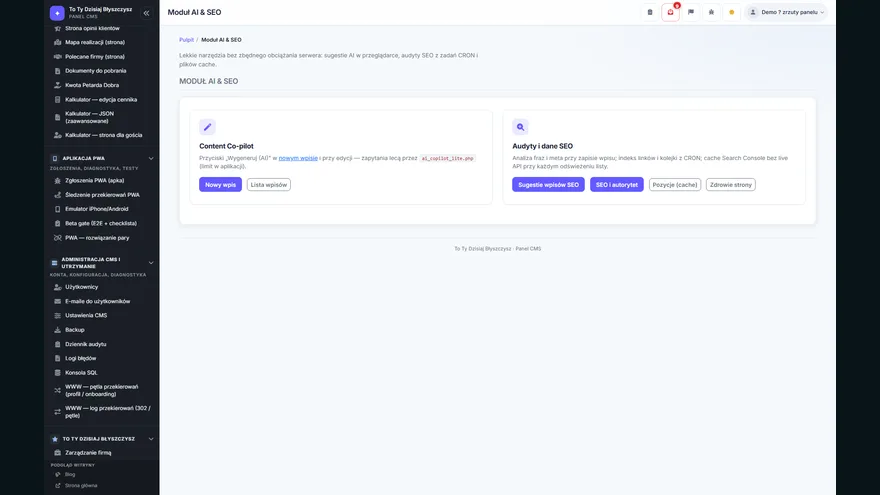Collapse the Administracja CMS section chevron
The image size is (880, 495).
coord(151,263)
